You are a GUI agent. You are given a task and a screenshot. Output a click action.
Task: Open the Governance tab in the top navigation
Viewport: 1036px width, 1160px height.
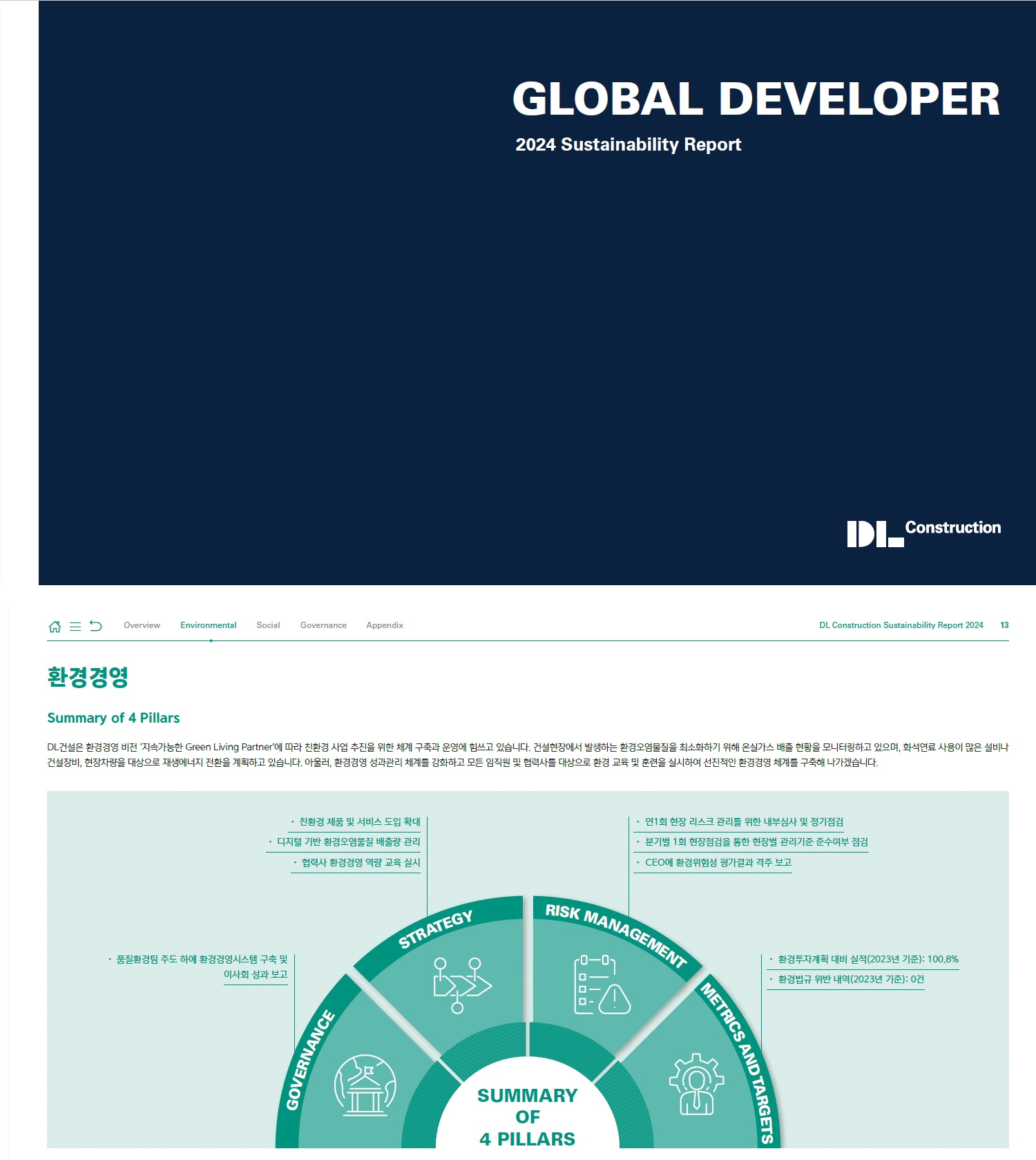tap(323, 625)
